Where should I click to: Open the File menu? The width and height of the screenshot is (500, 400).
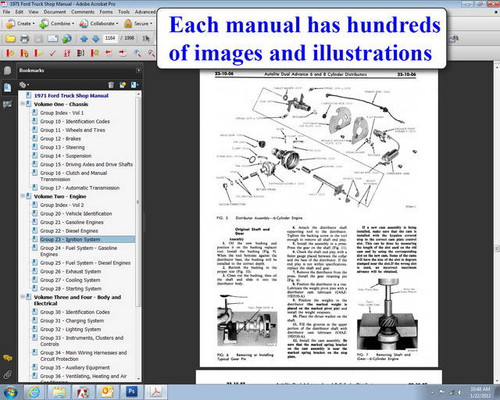[x=6, y=12]
